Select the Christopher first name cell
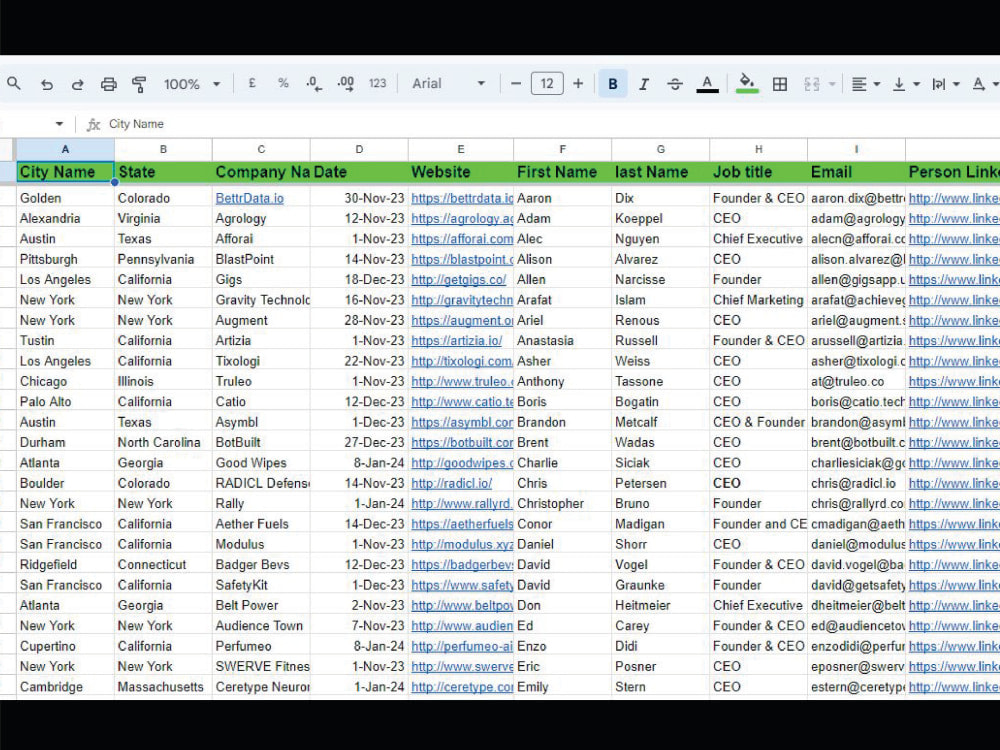This screenshot has width=1000, height=750. pos(562,504)
